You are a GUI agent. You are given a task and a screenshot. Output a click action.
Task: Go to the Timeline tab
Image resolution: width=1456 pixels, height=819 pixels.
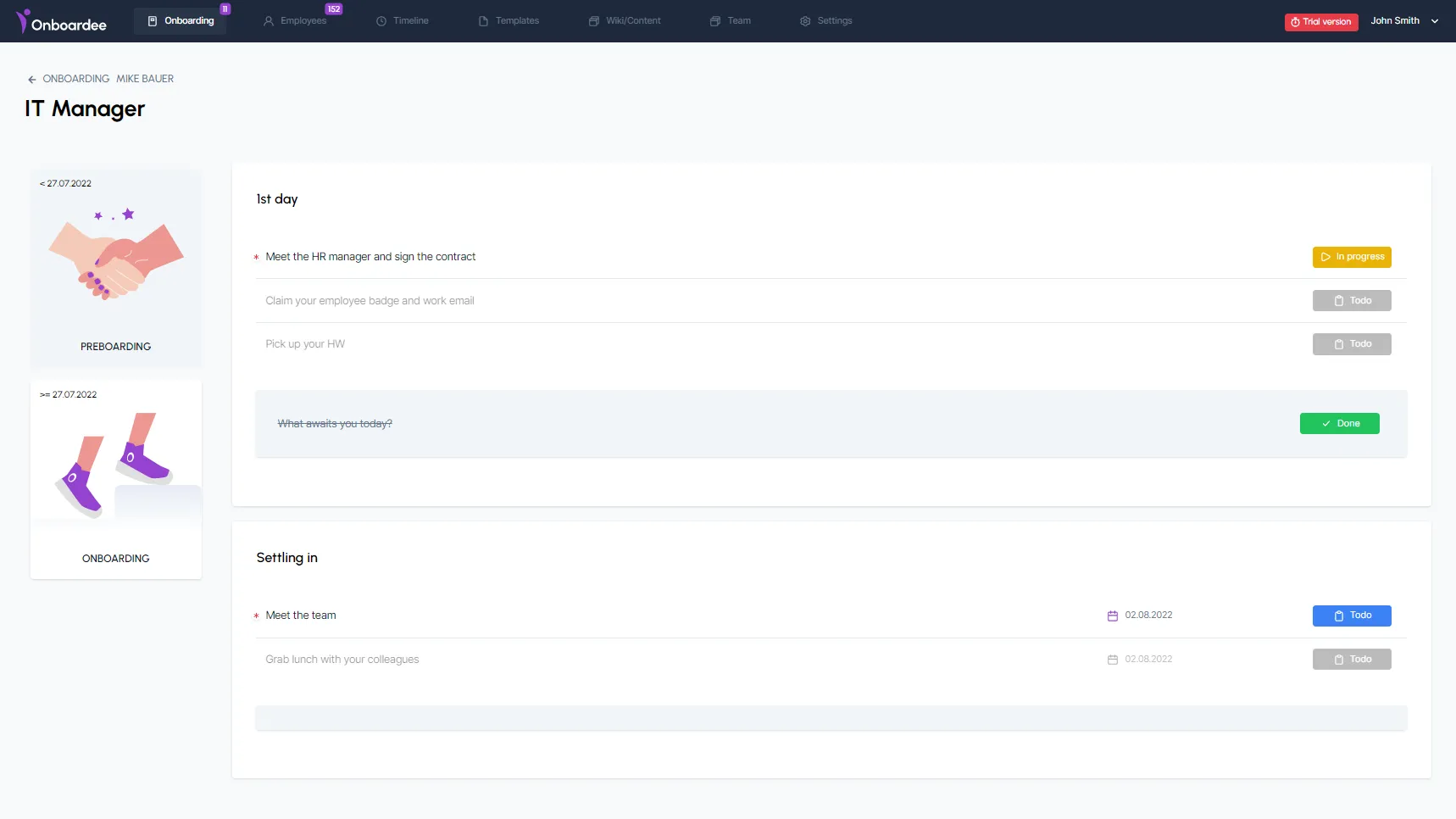click(403, 21)
